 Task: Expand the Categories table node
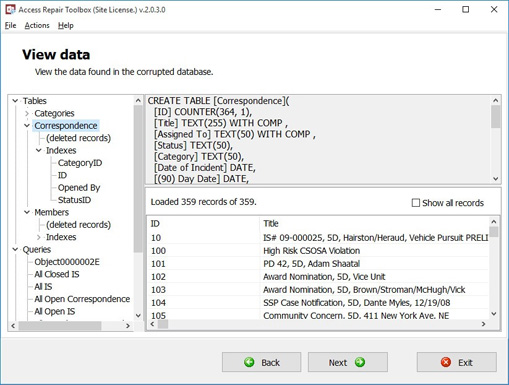tap(27, 113)
